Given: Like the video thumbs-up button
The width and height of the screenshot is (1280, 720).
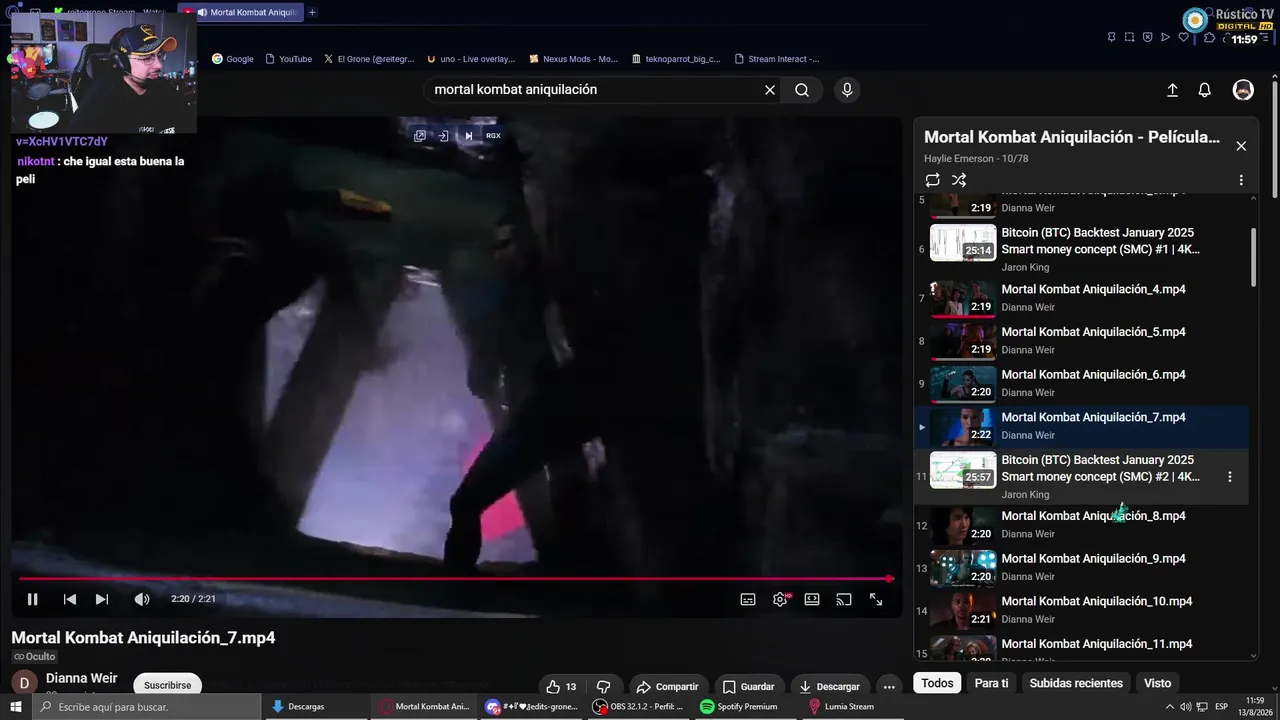Looking at the screenshot, I should point(561,687).
